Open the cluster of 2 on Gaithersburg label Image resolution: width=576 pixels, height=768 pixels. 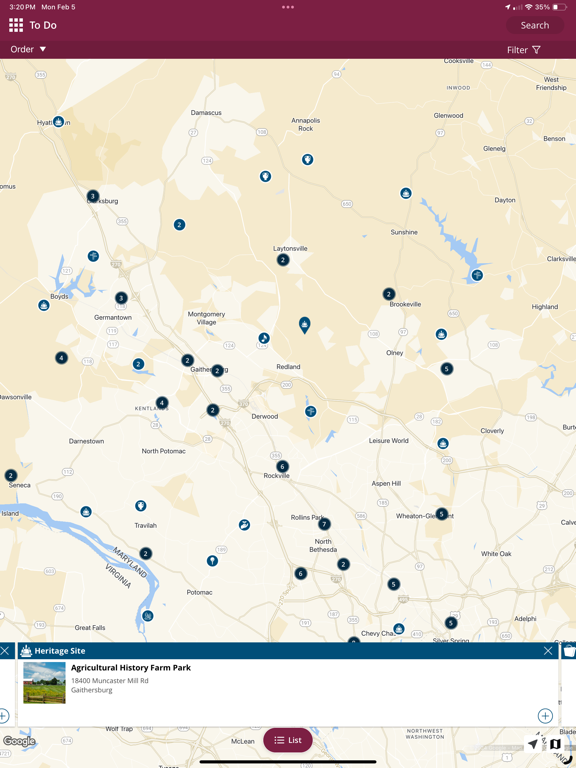(x=217, y=370)
